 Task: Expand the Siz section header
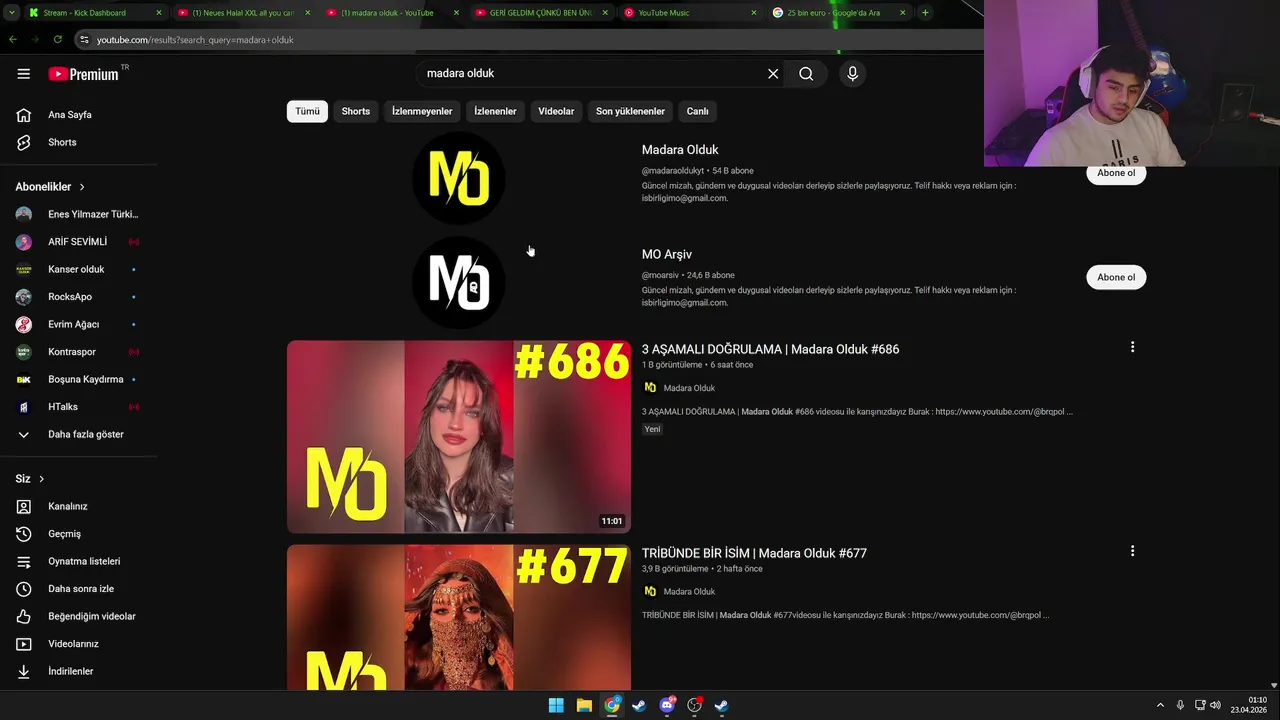(30, 479)
